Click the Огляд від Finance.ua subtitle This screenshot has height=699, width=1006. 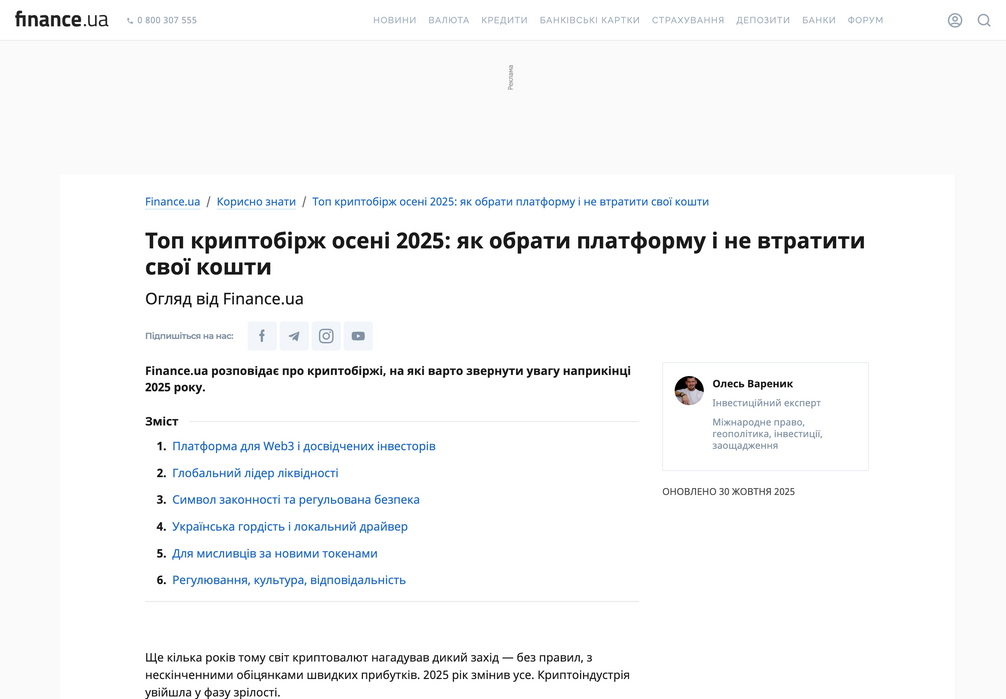(224, 299)
